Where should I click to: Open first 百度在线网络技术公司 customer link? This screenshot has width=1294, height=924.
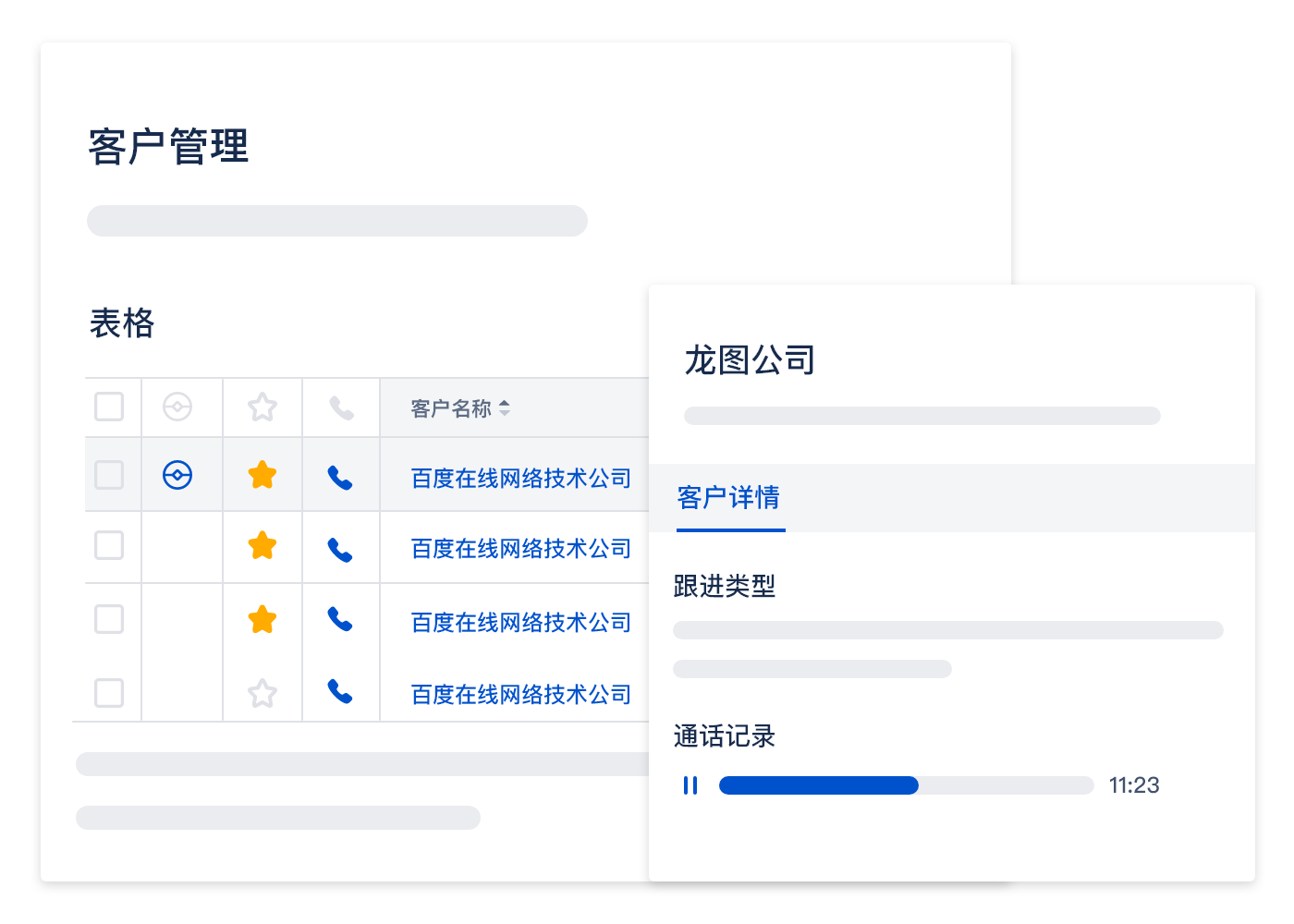tap(520, 478)
